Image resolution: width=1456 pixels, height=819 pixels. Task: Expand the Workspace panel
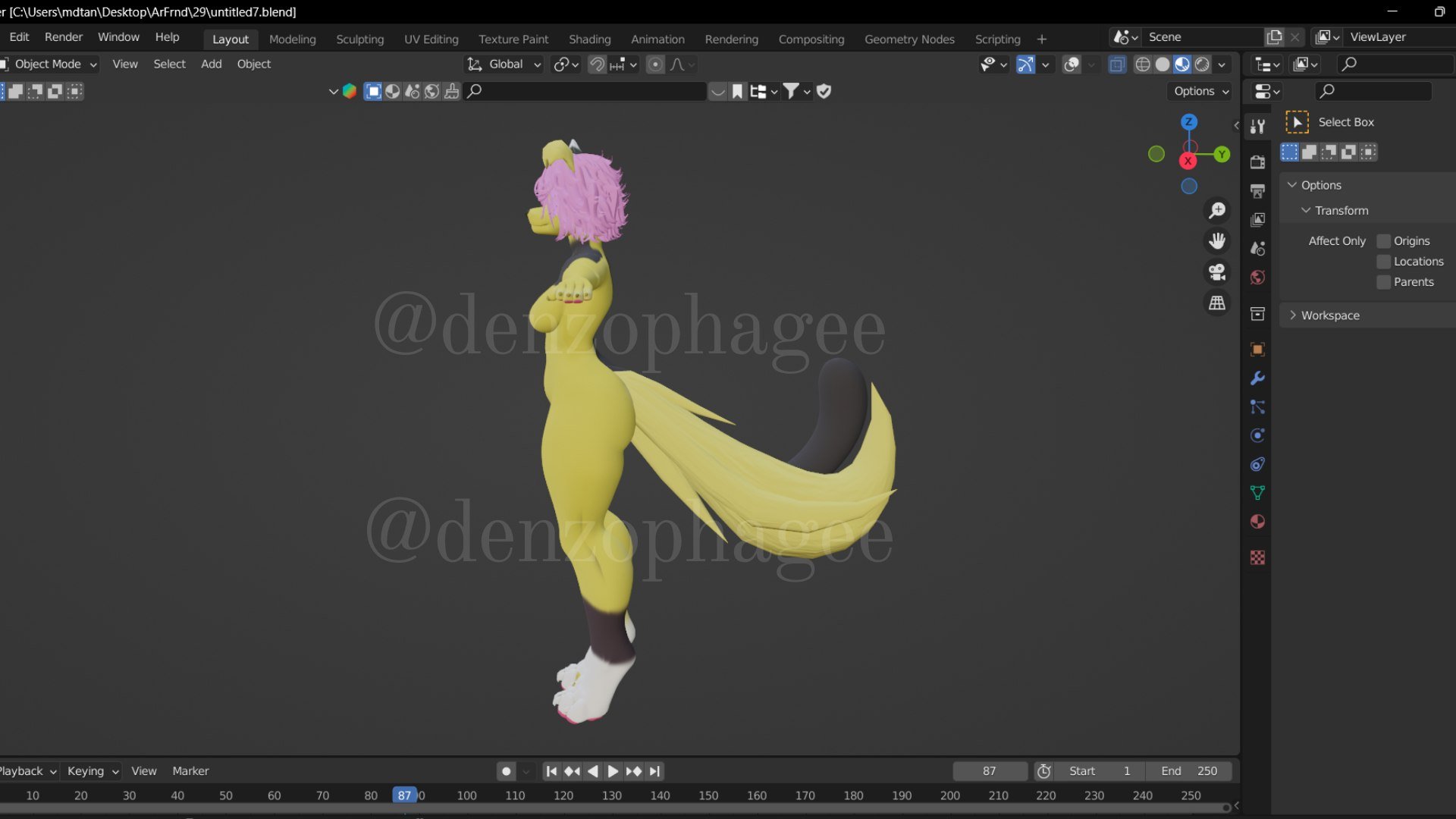point(1330,315)
